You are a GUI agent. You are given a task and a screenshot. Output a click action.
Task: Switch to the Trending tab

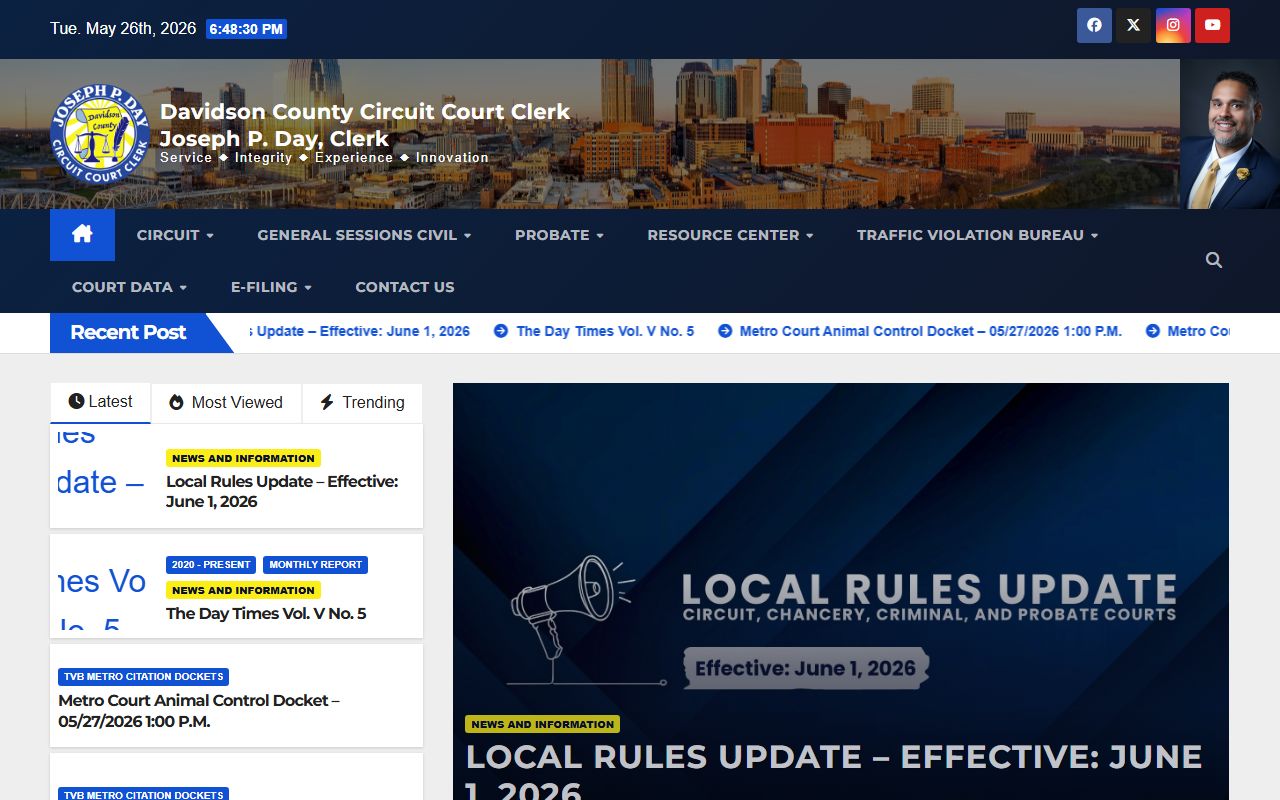pos(362,402)
